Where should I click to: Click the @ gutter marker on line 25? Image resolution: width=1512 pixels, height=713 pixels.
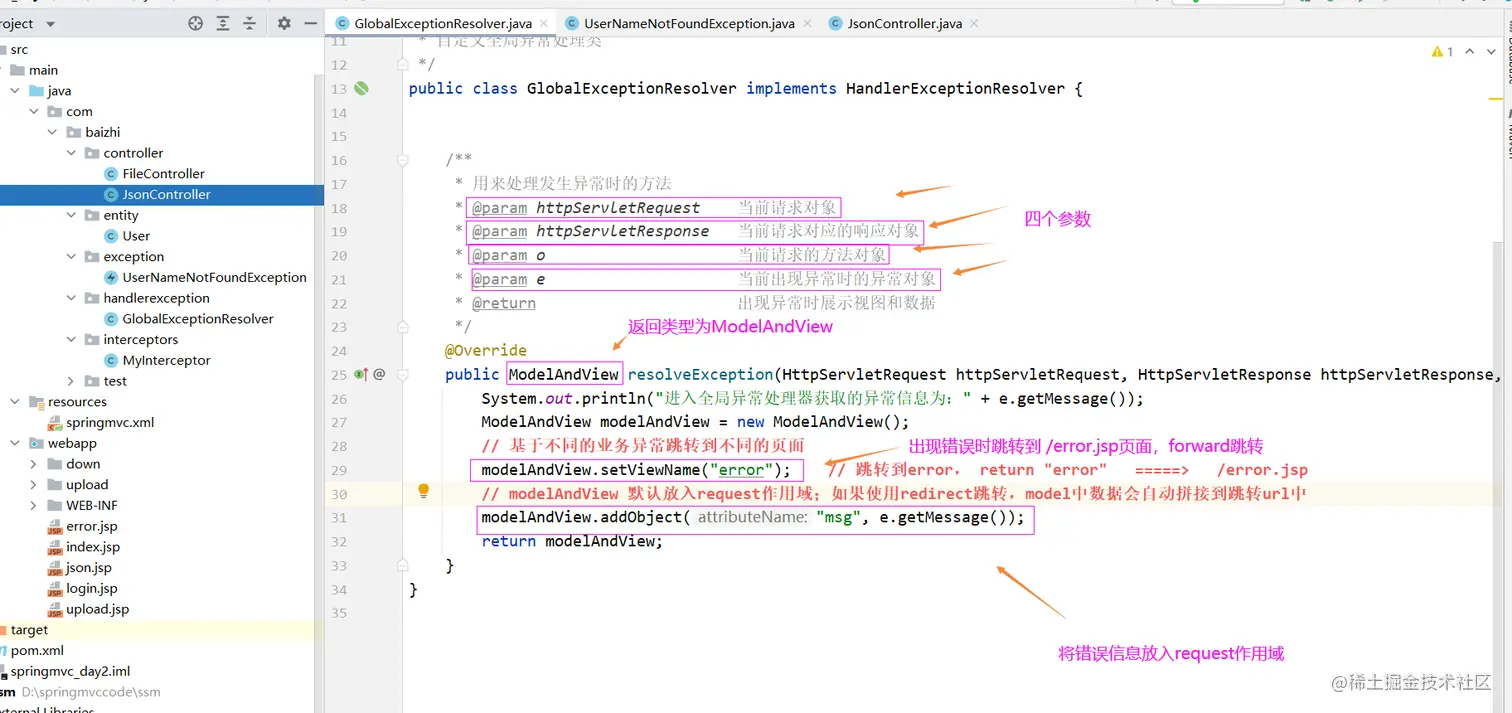[379, 374]
